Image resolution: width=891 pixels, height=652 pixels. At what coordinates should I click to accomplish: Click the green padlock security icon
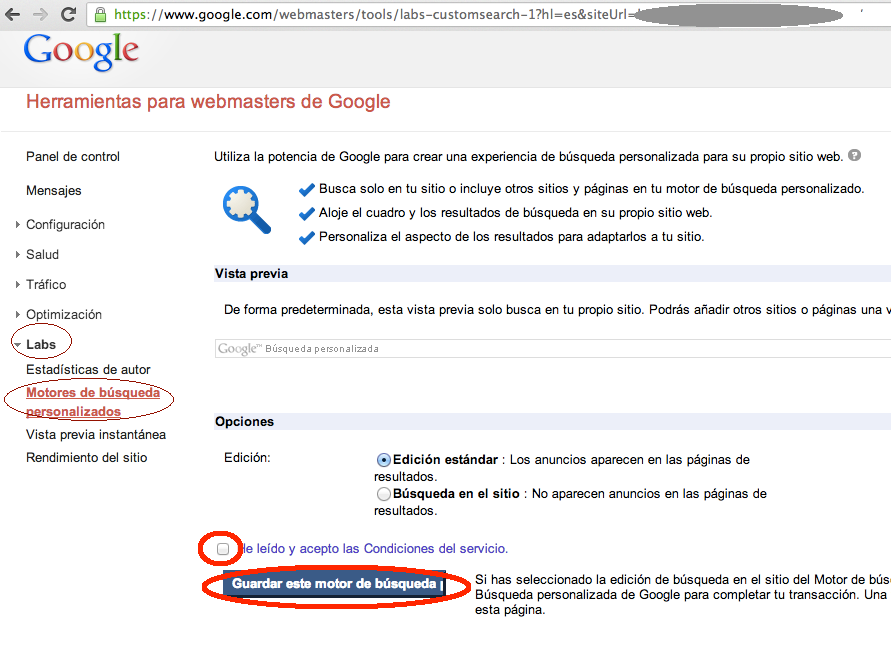(x=100, y=15)
